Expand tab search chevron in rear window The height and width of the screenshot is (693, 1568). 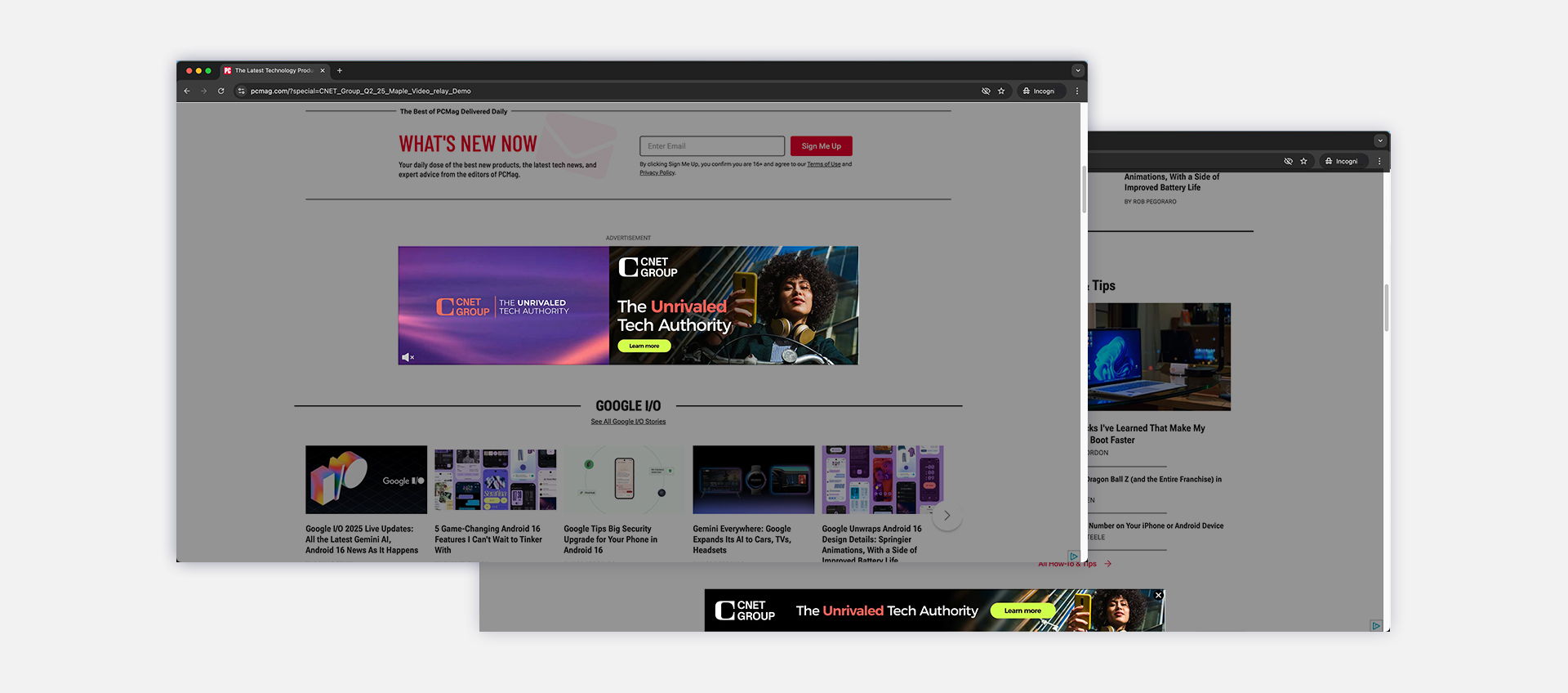(1379, 141)
